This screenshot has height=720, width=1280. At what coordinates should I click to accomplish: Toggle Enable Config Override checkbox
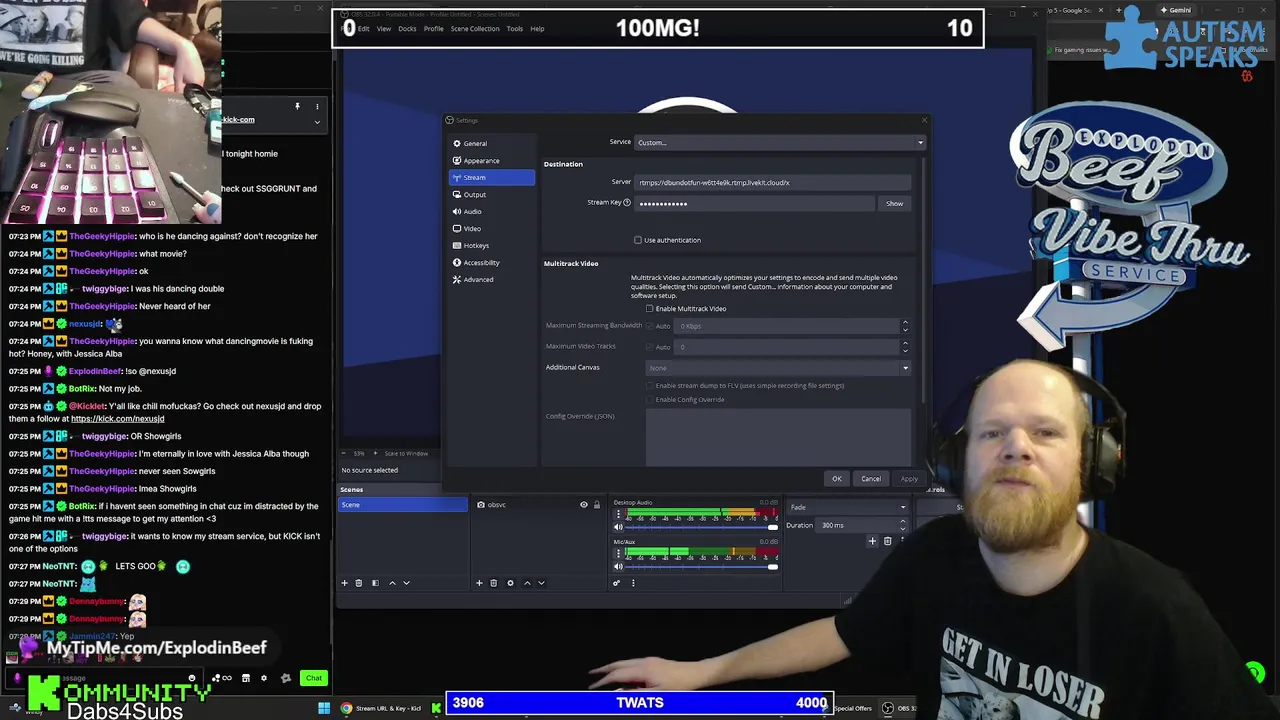[649, 399]
